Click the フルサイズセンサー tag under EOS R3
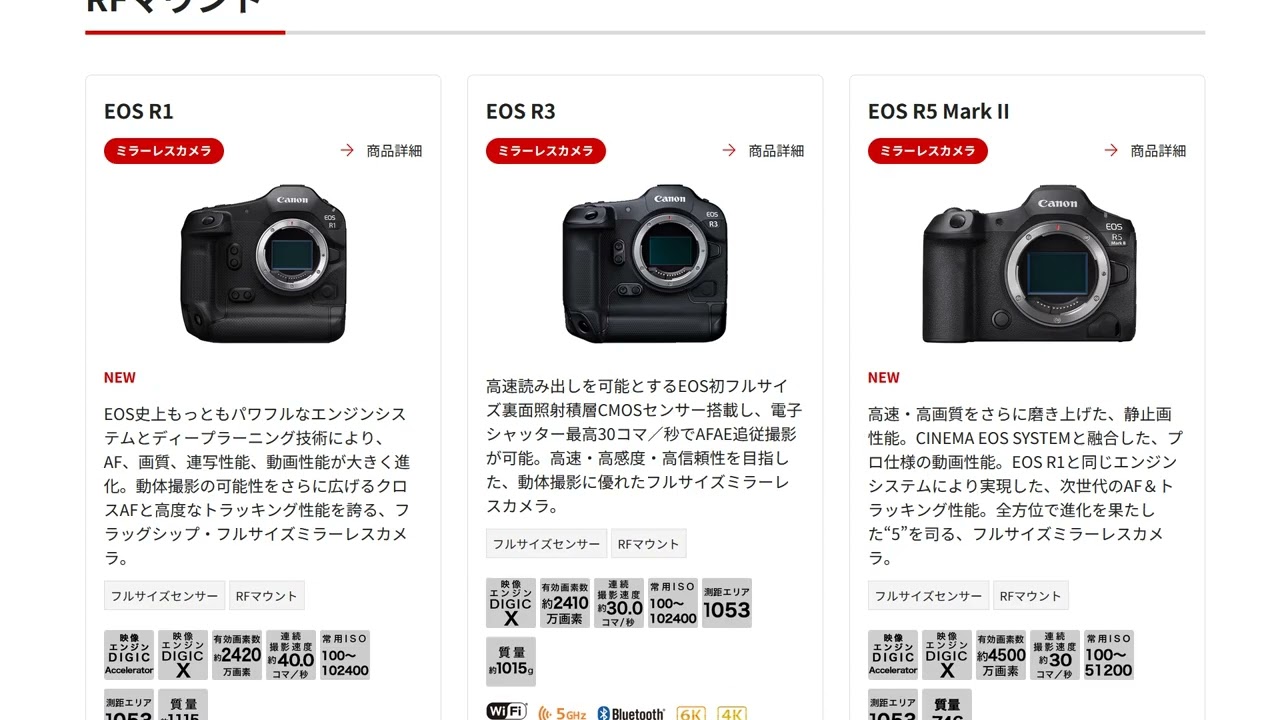 pyautogui.click(x=546, y=544)
